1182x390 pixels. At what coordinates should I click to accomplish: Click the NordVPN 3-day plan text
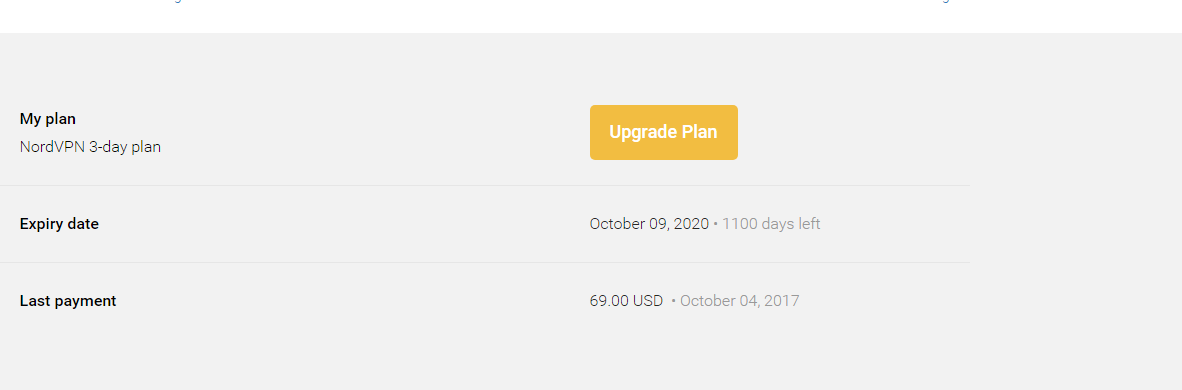pyautogui.click(x=90, y=147)
